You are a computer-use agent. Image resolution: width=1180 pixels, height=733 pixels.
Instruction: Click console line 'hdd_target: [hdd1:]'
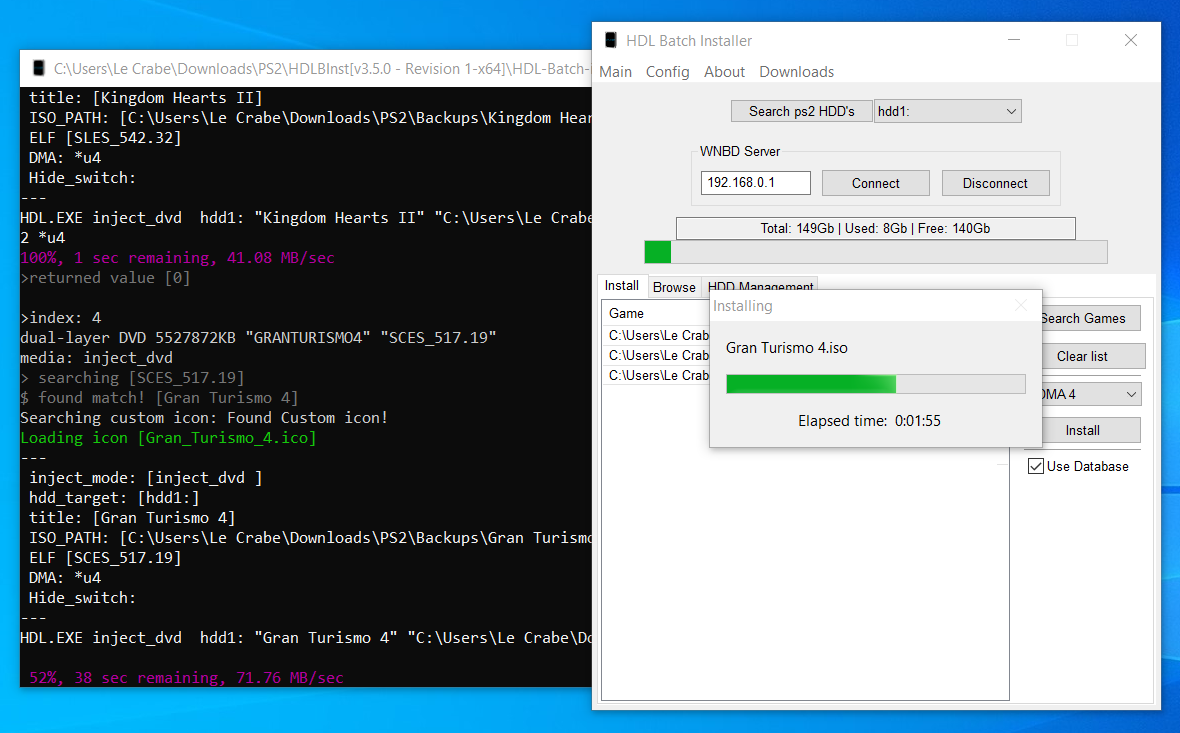114,497
